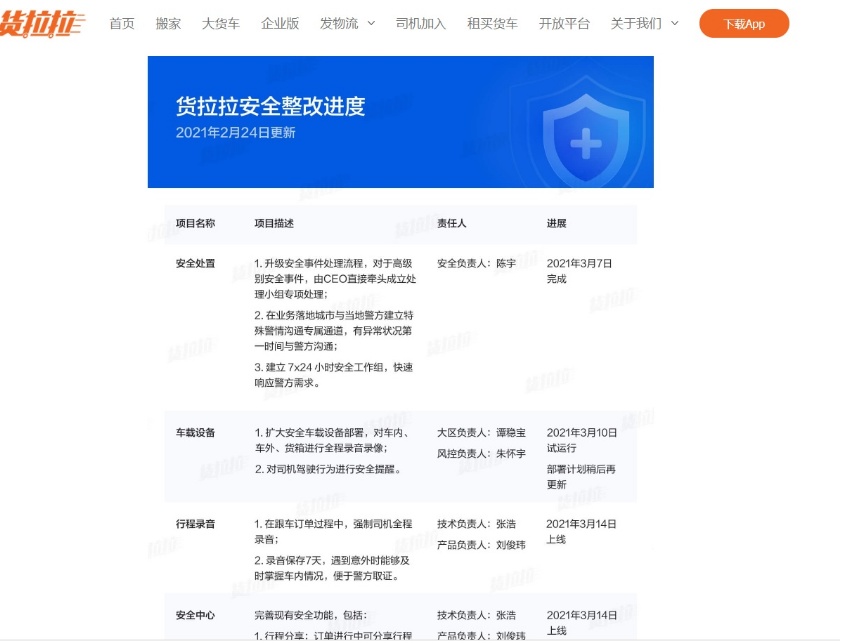Open the 大货车 menu item
The height and width of the screenshot is (643, 842).
click(x=221, y=23)
